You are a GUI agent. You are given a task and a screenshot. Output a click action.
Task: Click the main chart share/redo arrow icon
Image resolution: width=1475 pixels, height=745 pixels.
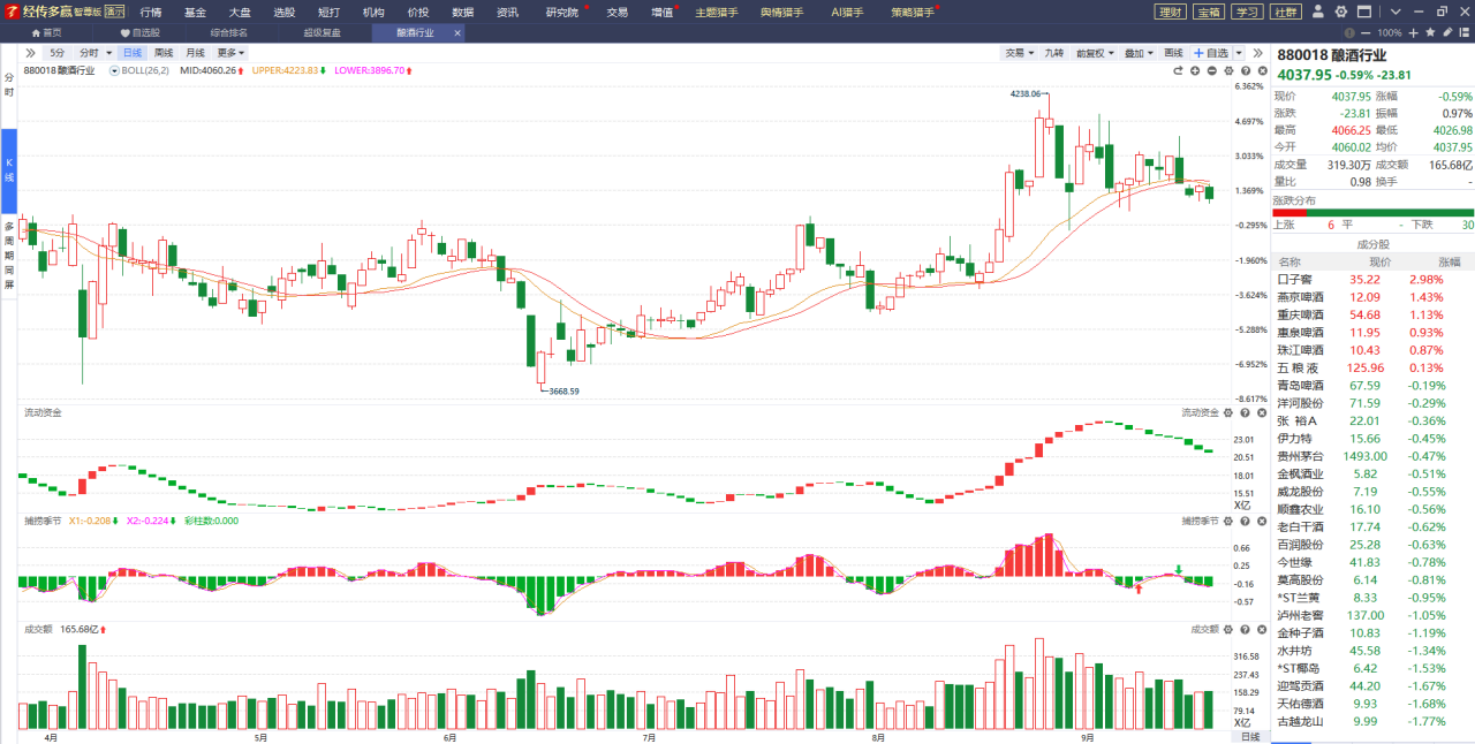1178,71
